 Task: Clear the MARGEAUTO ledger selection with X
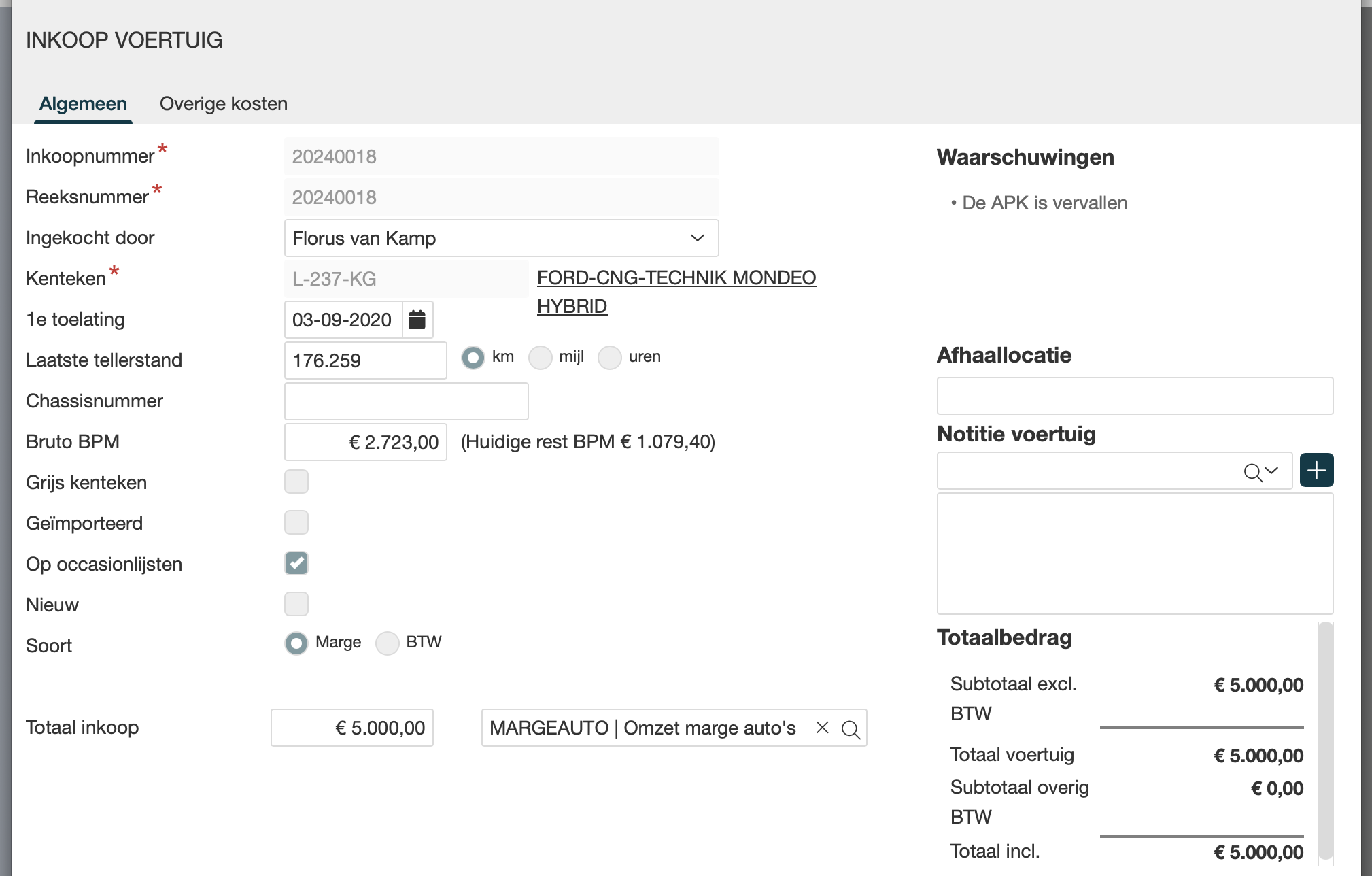click(822, 728)
